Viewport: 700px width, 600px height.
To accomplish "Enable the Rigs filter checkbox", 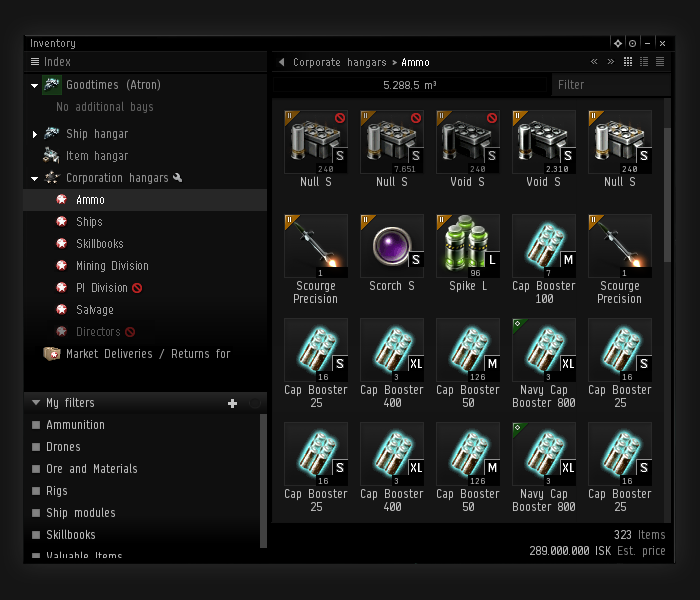I will 36,491.
